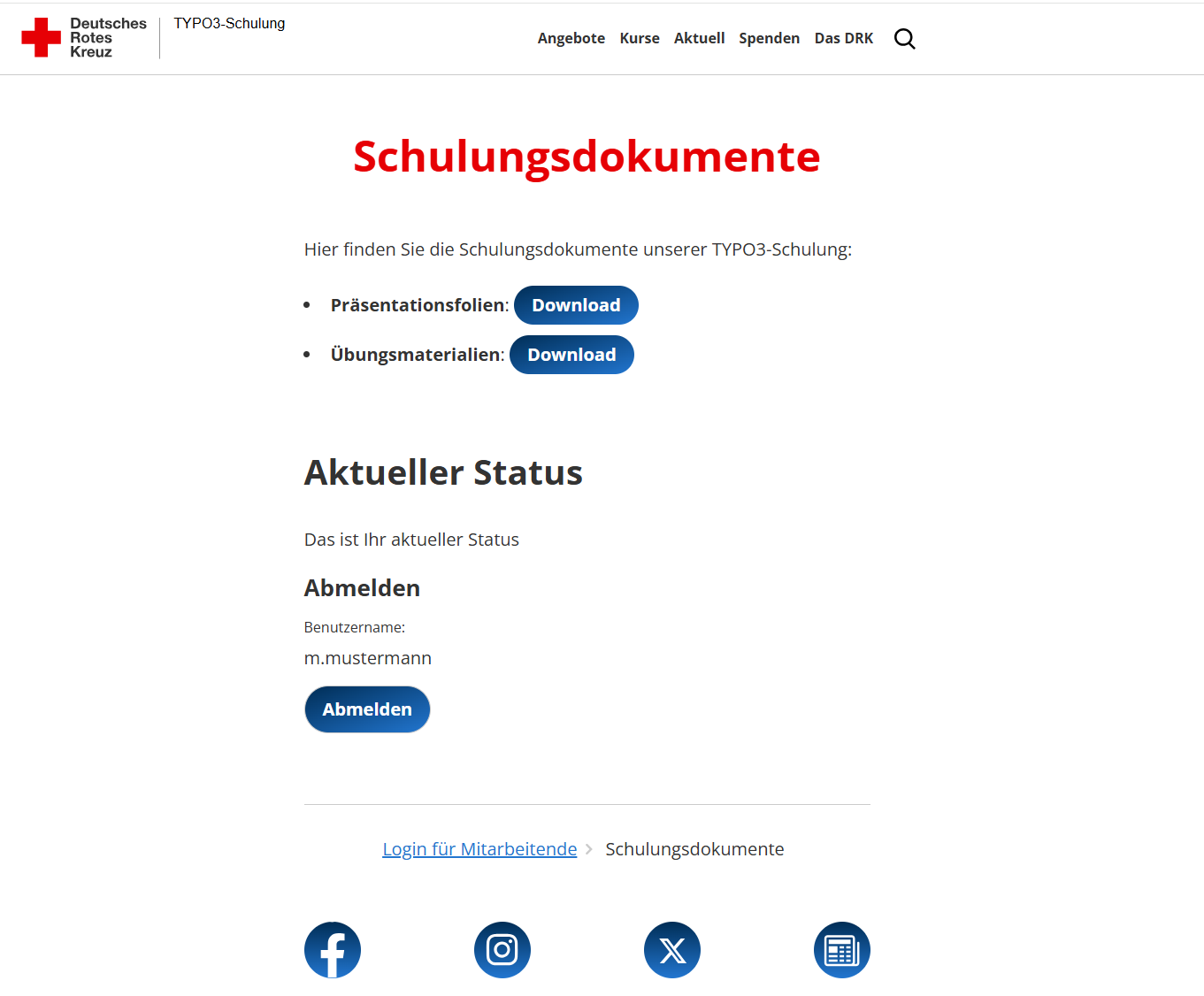The height and width of the screenshot is (996, 1204).
Task: Click the Aktueller Status heading
Action: tap(443, 472)
